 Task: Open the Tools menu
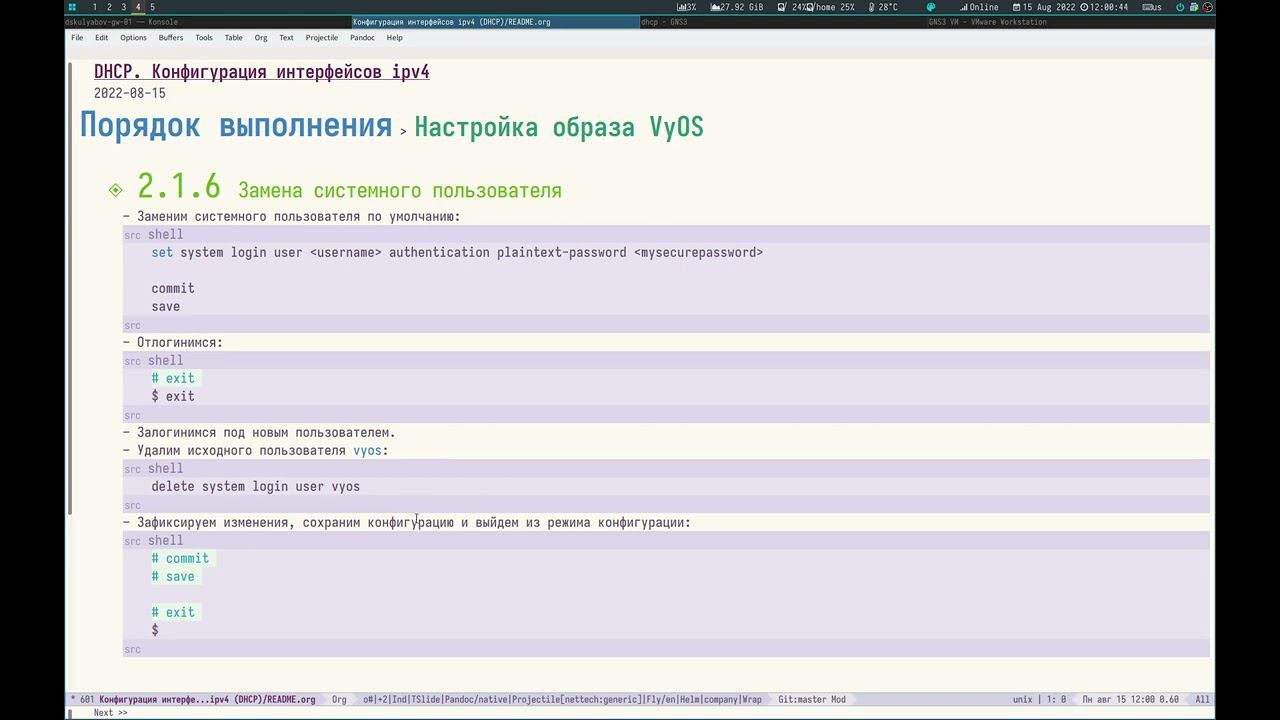(x=204, y=38)
